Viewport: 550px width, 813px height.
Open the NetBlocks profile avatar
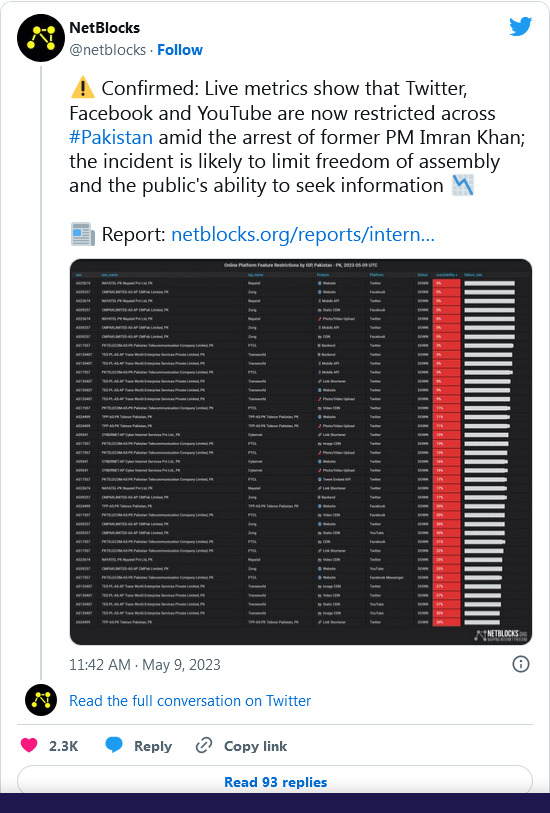[x=40, y=38]
